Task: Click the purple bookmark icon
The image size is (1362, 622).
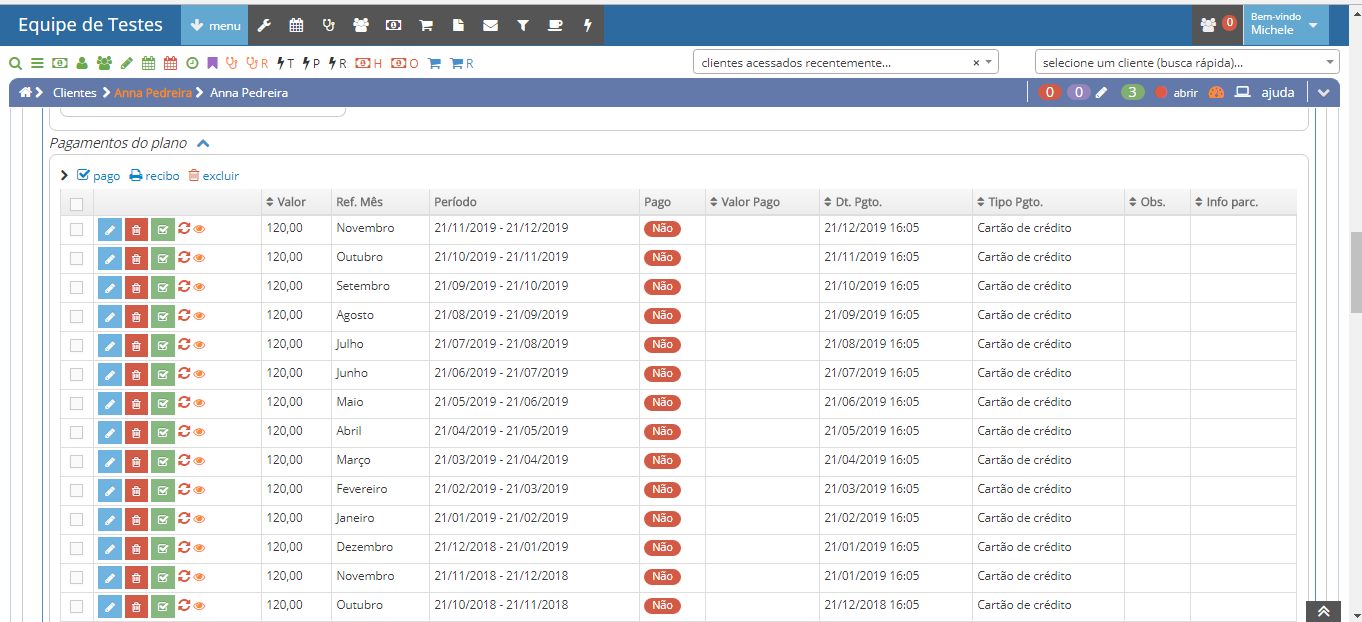Action: 212,63
